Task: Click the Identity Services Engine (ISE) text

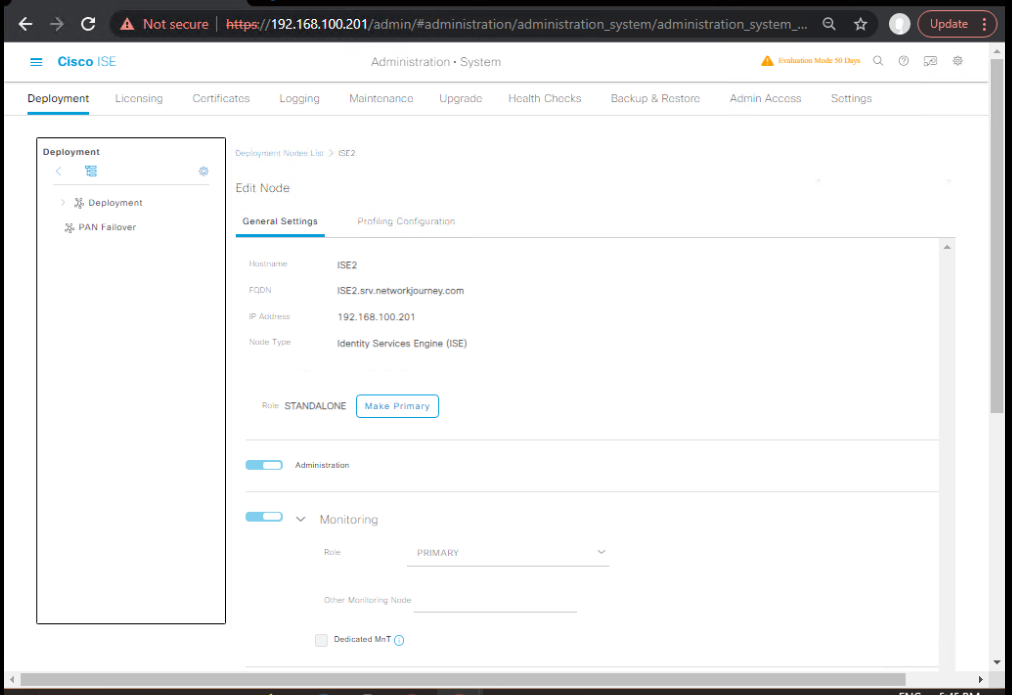Action: coord(402,343)
